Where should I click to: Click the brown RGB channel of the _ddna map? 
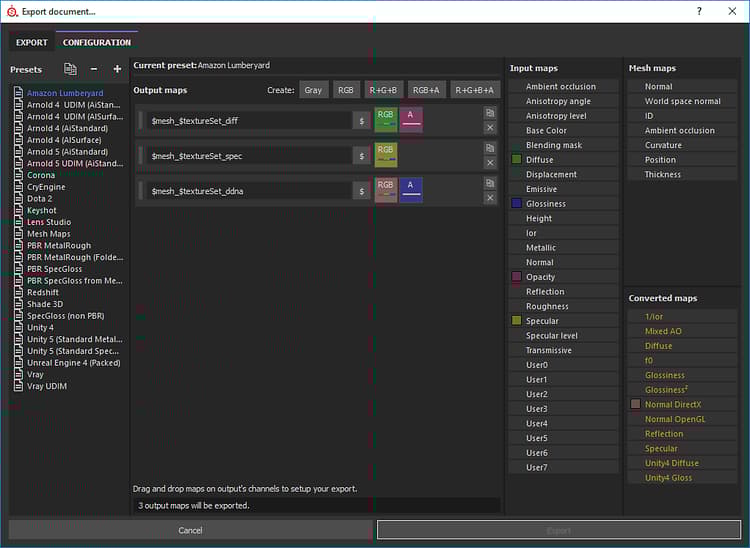tap(386, 190)
